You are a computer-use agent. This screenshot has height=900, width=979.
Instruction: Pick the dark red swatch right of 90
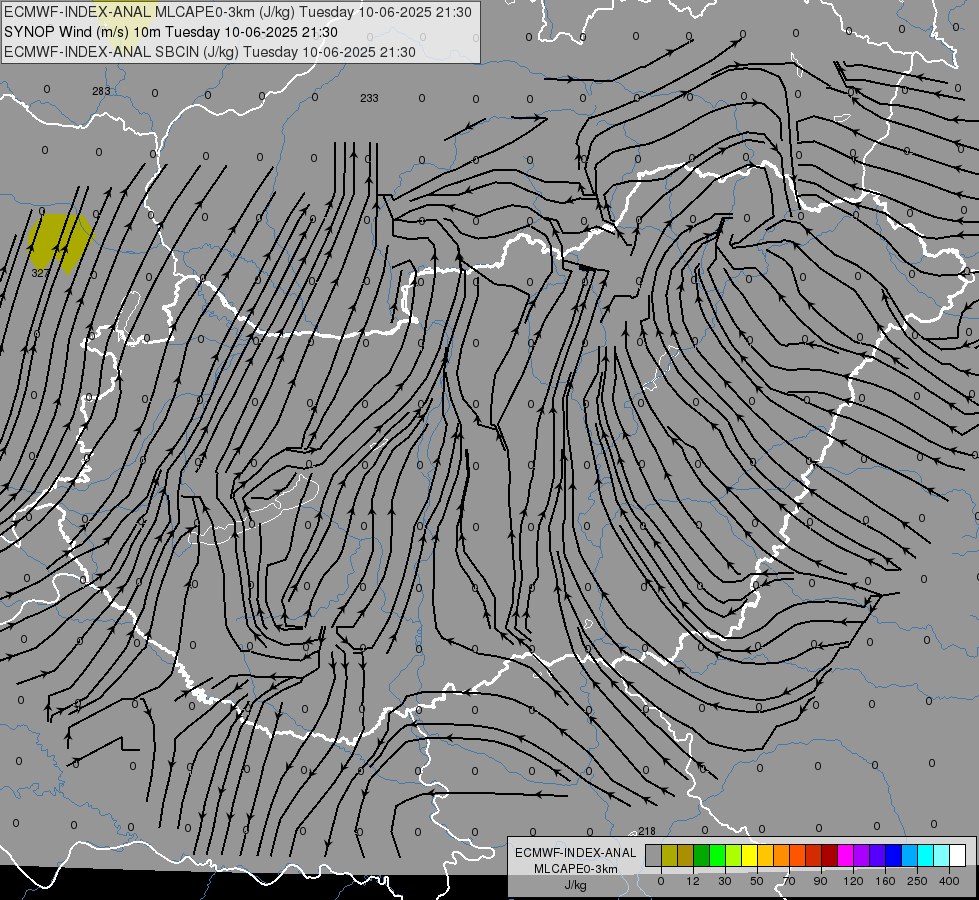tap(829, 855)
